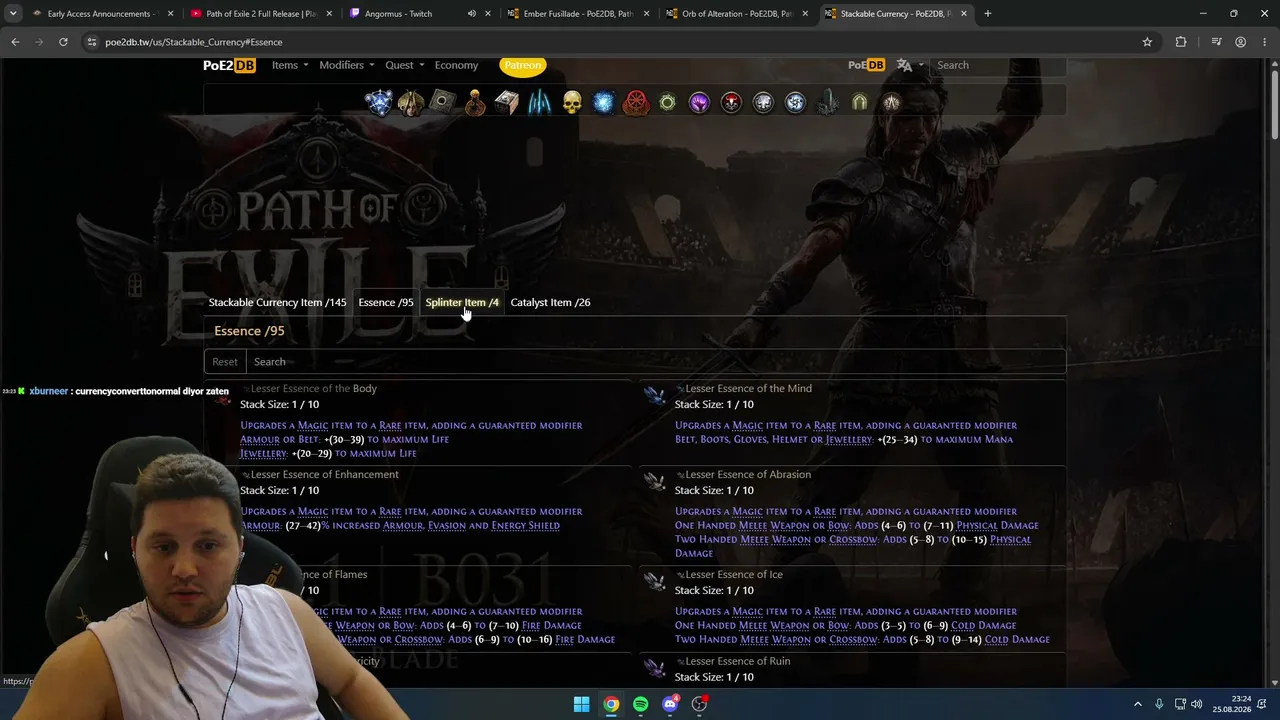The width and height of the screenshot is (1280, 720).
Task: Click the essence list Search filter field
Action: tap(656, 362)
